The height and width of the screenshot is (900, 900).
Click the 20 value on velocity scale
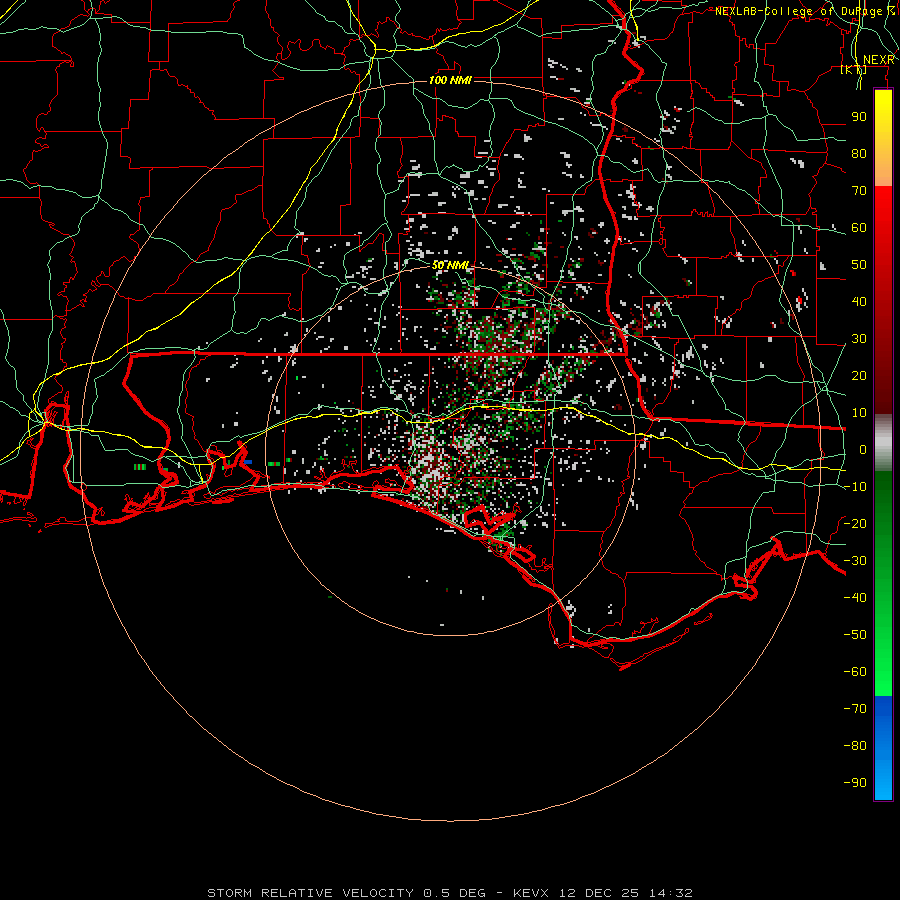[859, 375]
